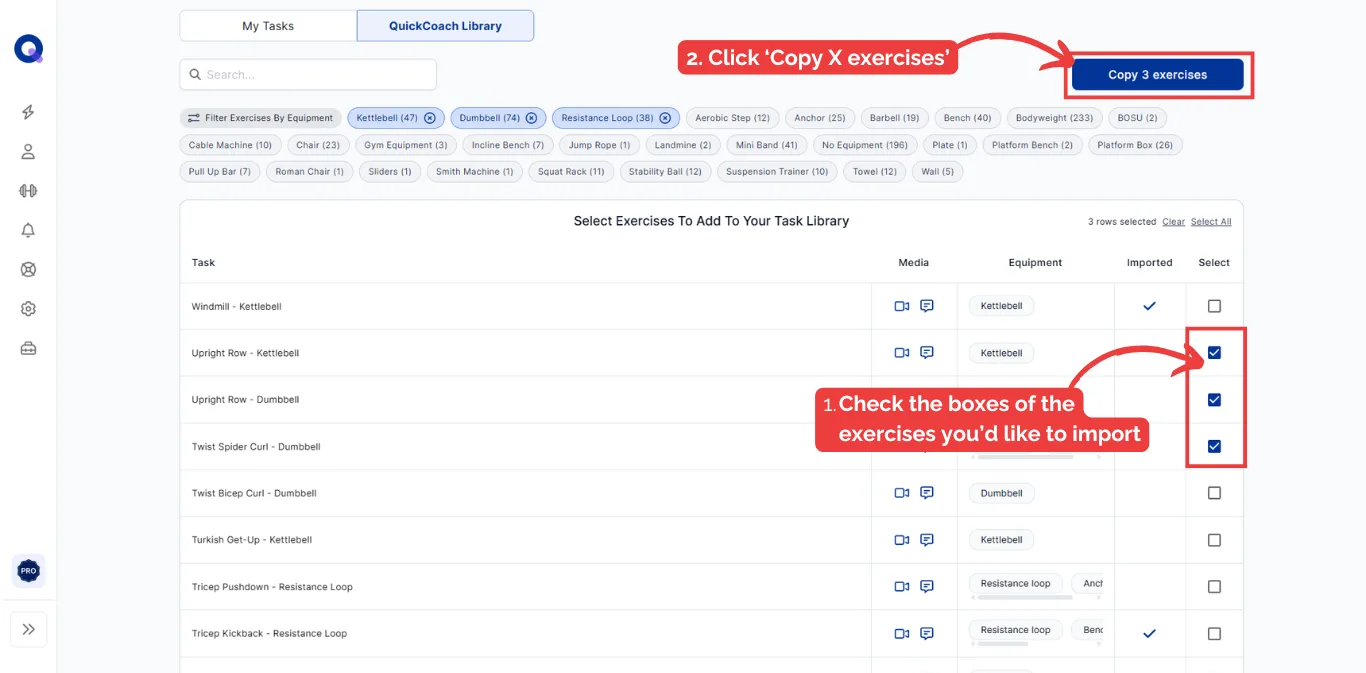Viewport: 1366px width, 673px height.
Task: Toggle the Bench (40) filter
Action: (967, 118)
